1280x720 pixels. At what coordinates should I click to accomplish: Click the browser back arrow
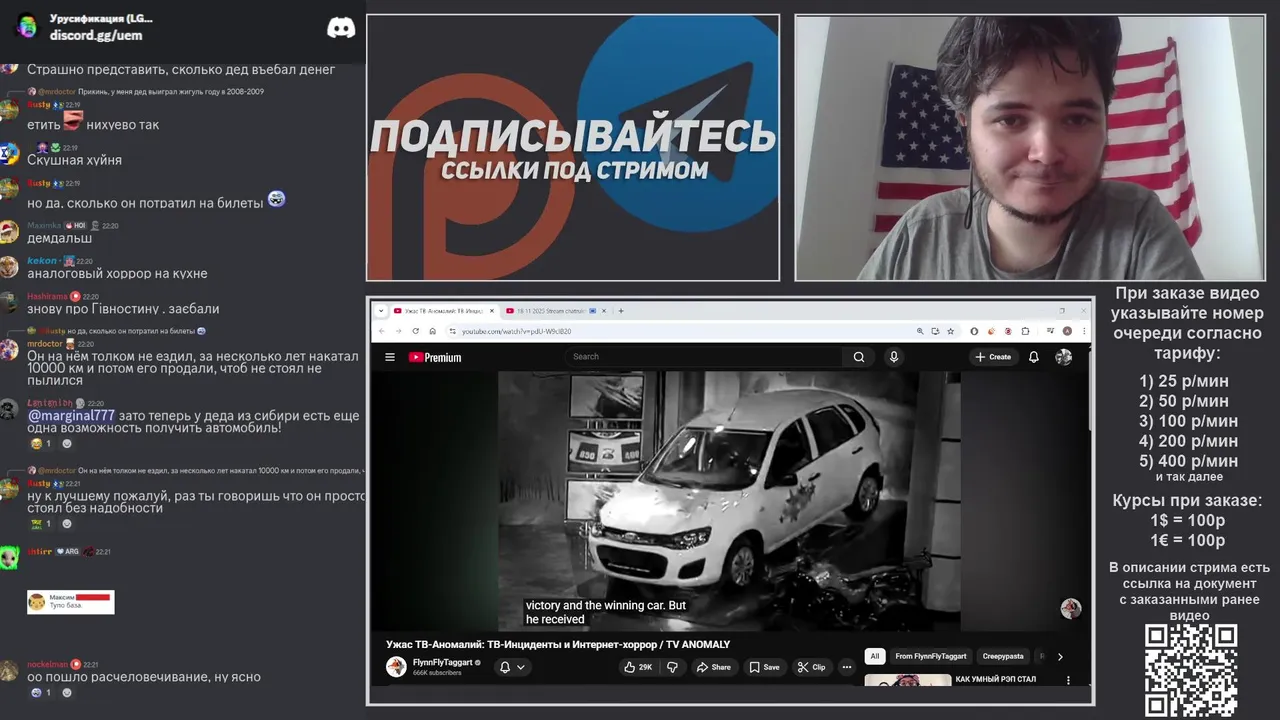[381, 331]
